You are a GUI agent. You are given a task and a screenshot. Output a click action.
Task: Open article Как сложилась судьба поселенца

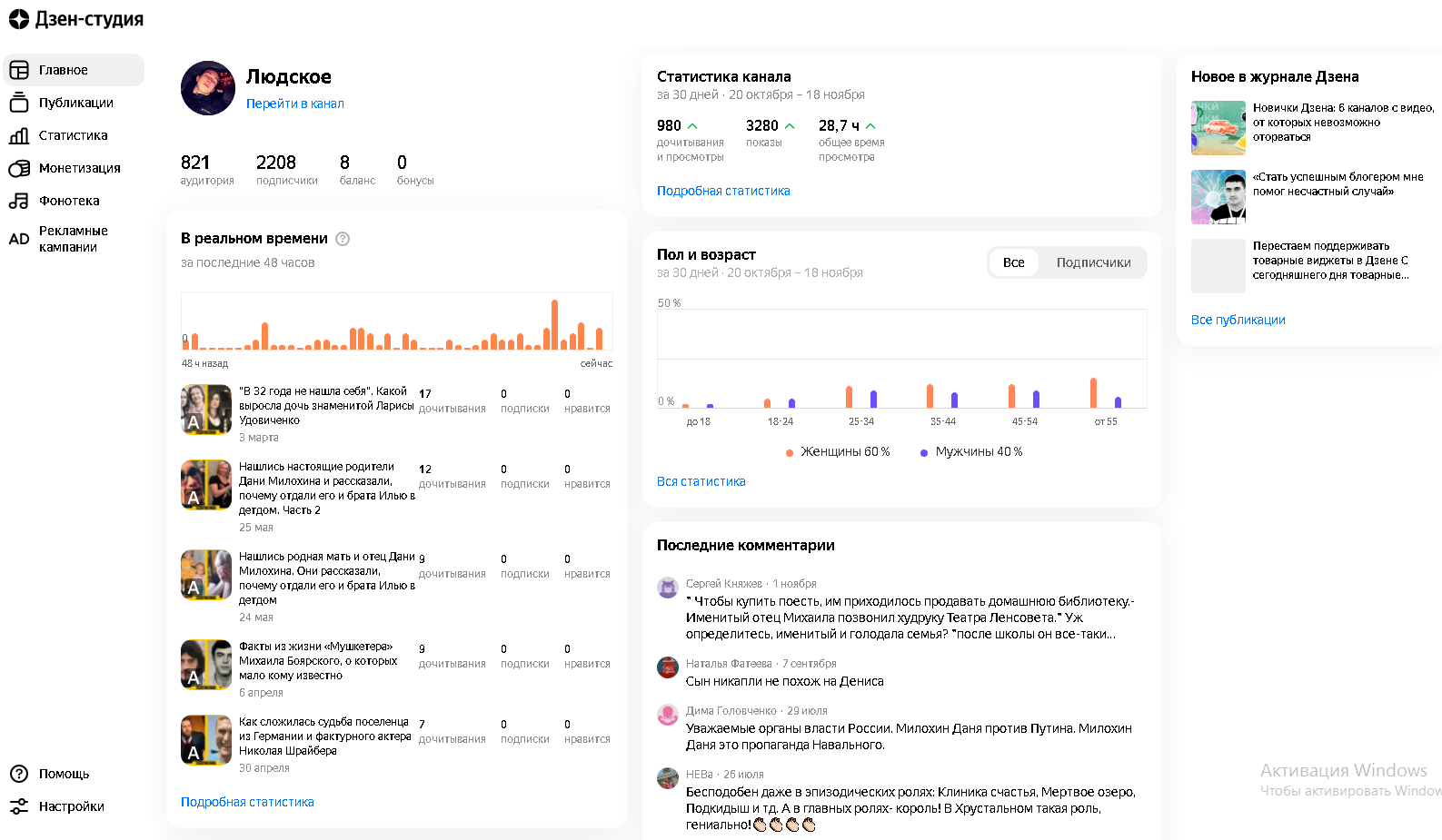tap(325, 736)
